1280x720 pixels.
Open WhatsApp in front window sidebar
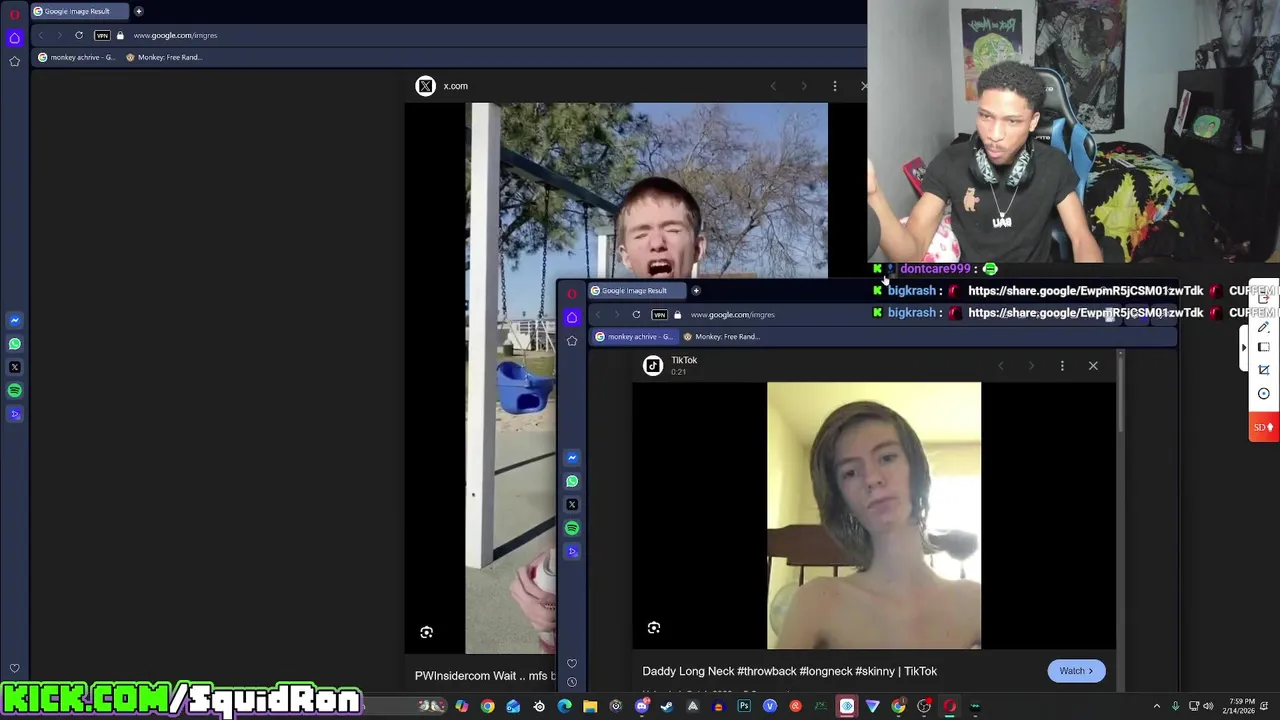(572, 481)
